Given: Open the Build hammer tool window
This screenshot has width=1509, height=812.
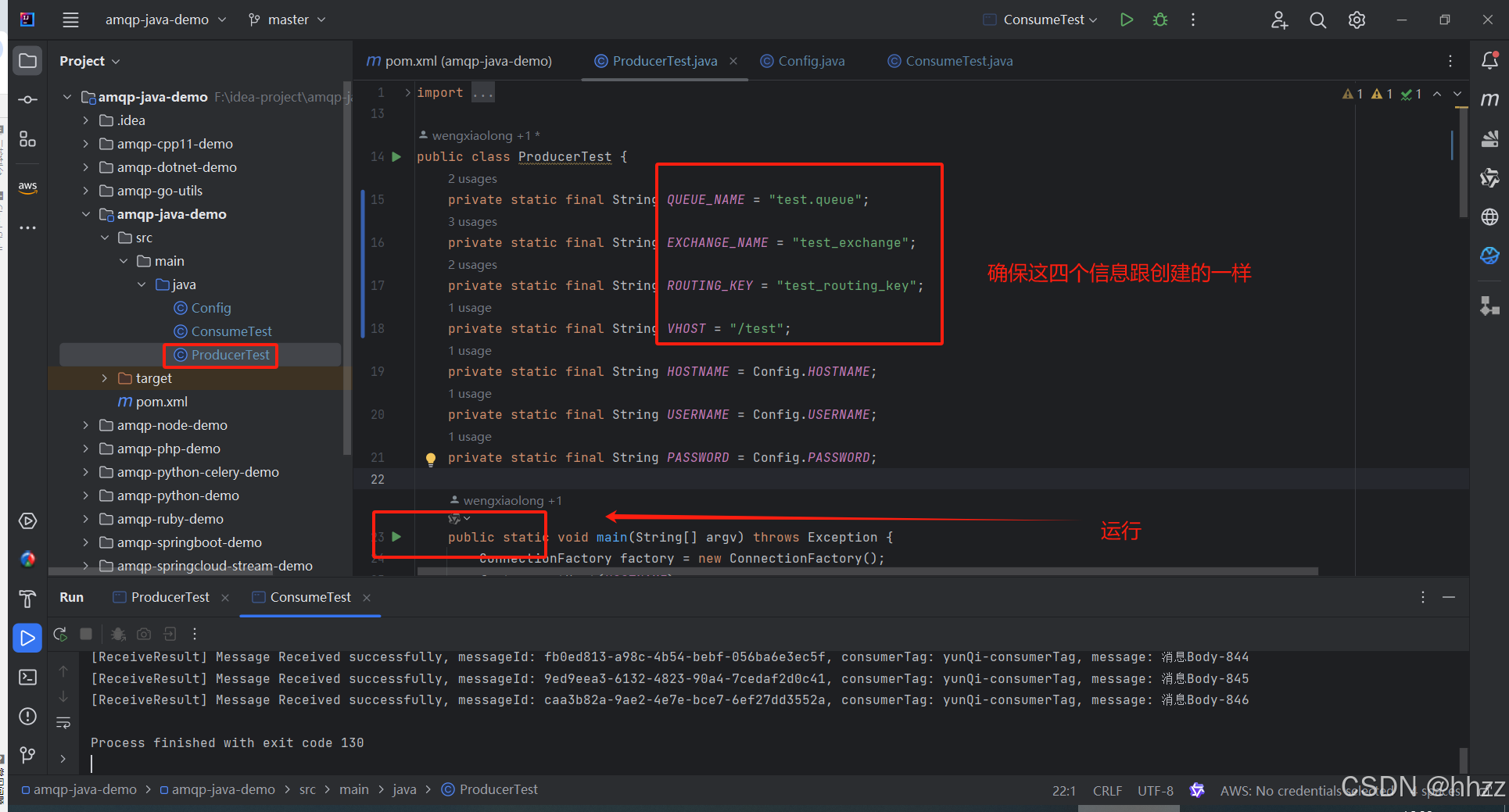Looking at the screenshot, I should coord(27,599).
